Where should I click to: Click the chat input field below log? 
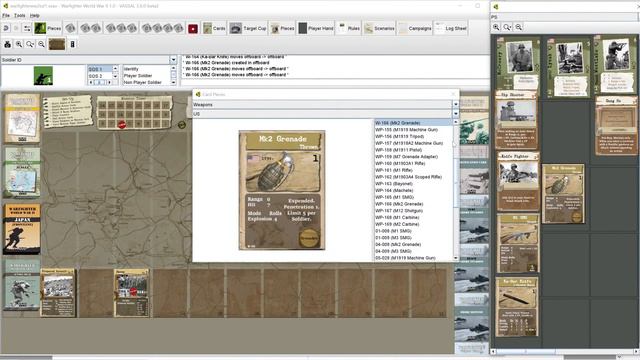point(335,82)
